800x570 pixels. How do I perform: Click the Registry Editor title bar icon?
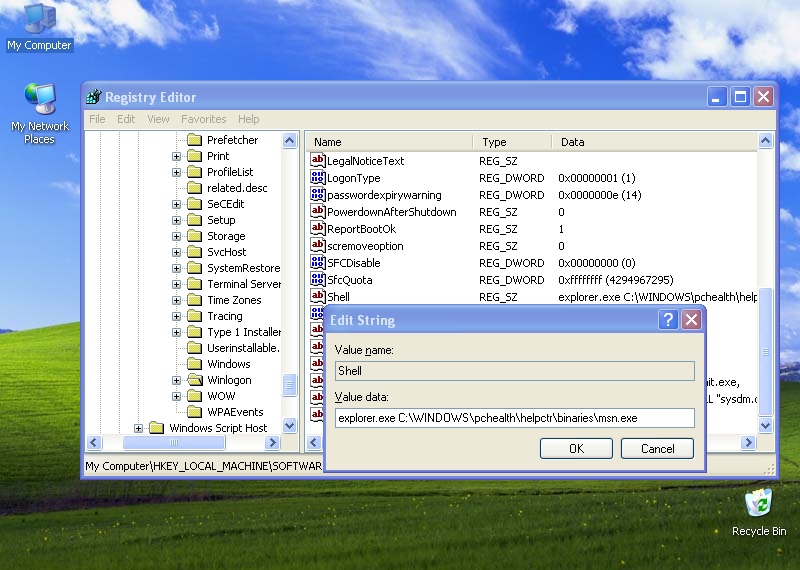point(94,96)
